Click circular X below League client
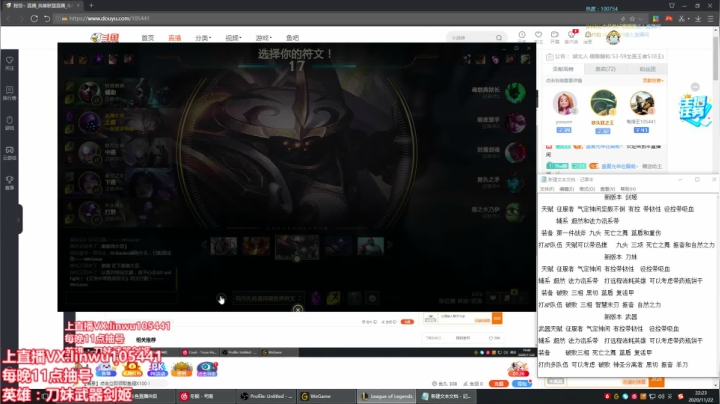 pyautogui.click(x=298, y=309)
